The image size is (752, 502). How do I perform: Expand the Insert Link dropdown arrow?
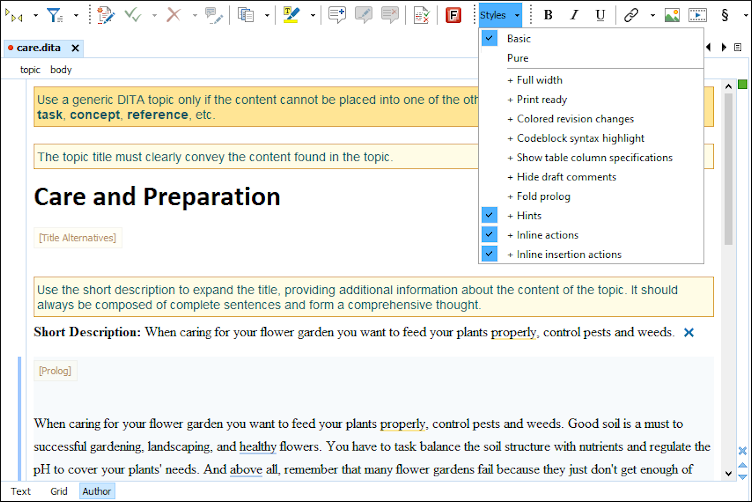tap(652, 15)
